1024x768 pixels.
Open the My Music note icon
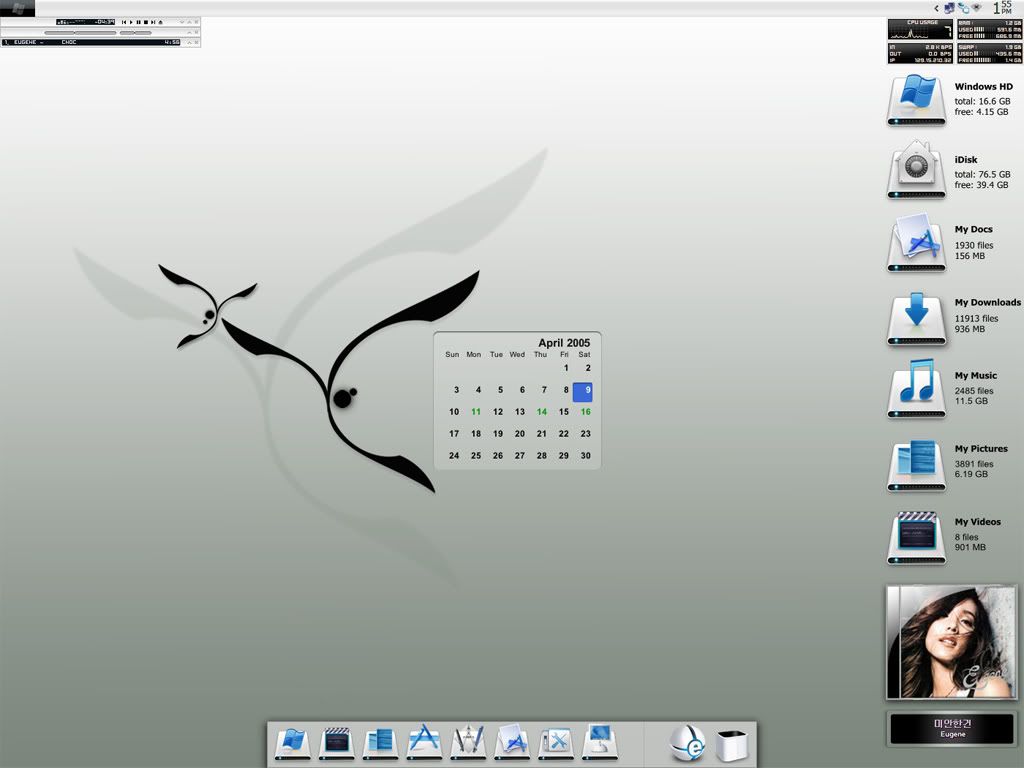(916, 389)
